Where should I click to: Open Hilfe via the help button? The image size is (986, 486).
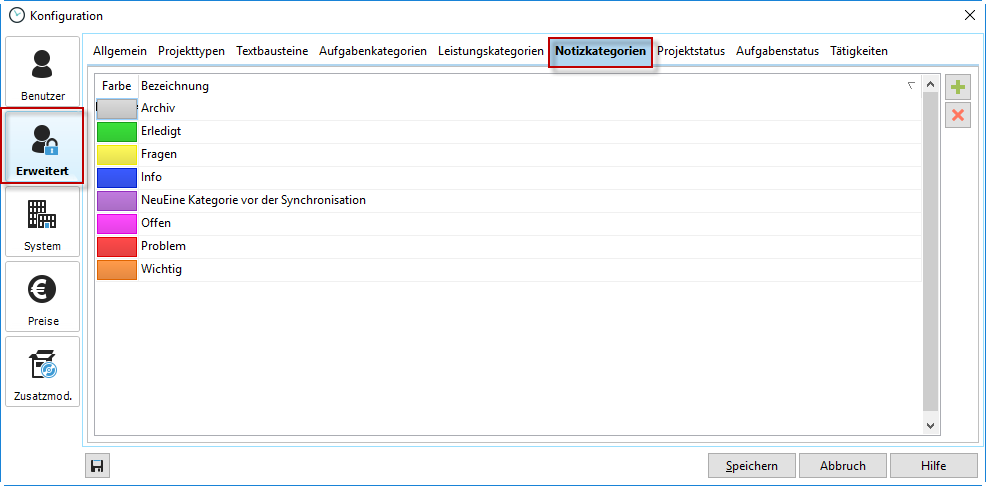(x=933, y=465)
